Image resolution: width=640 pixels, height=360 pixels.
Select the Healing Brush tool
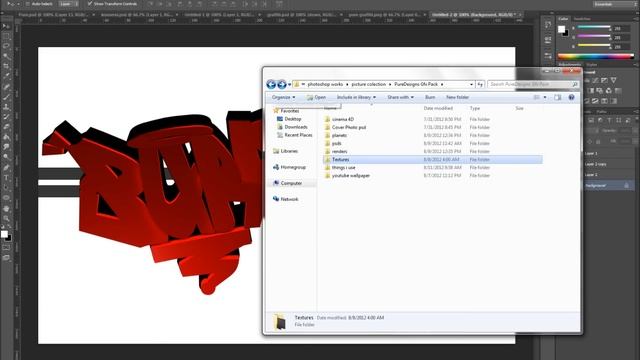pos(6,87)
